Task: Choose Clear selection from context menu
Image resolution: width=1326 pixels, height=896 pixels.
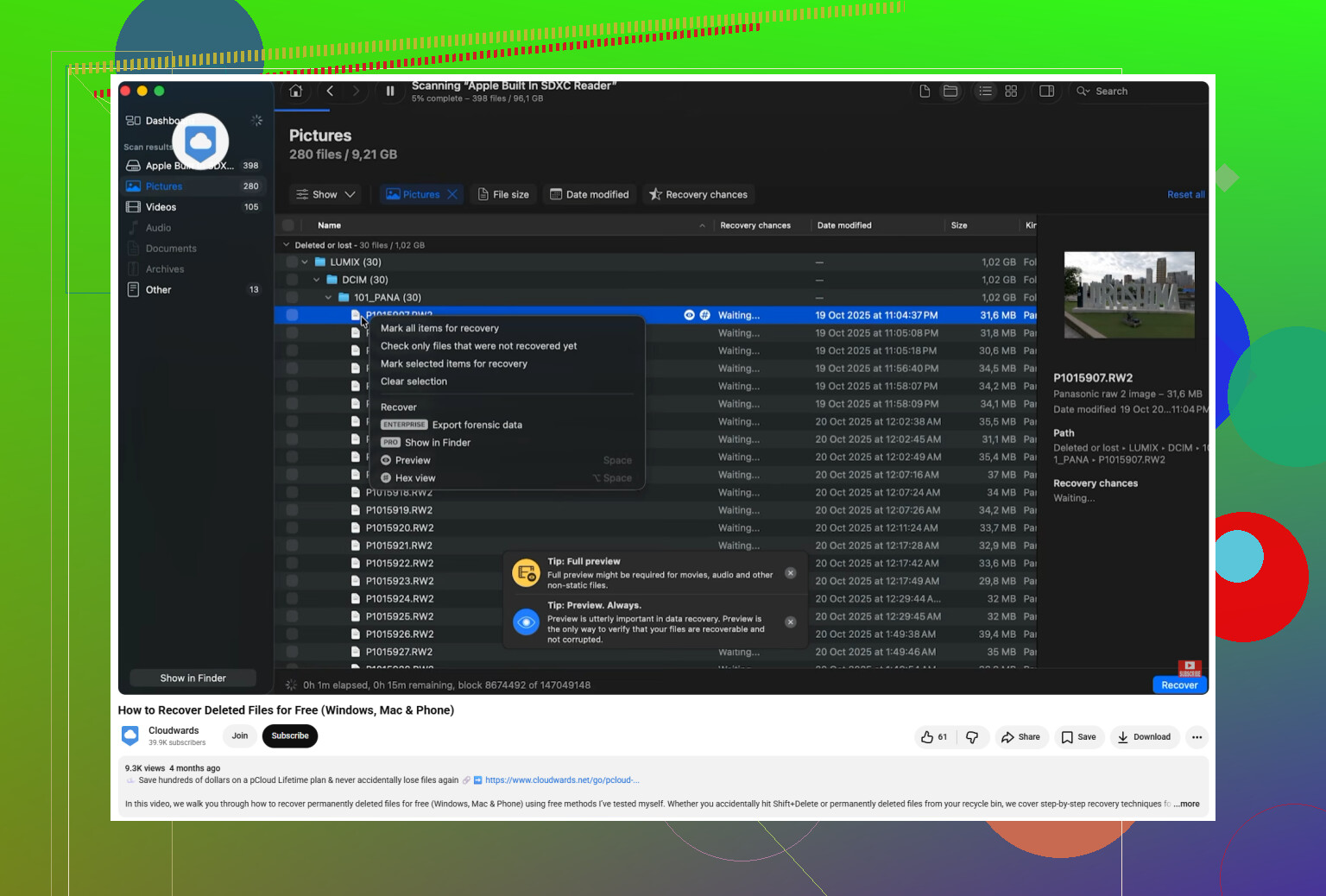Action: click(x=508, y=381)
